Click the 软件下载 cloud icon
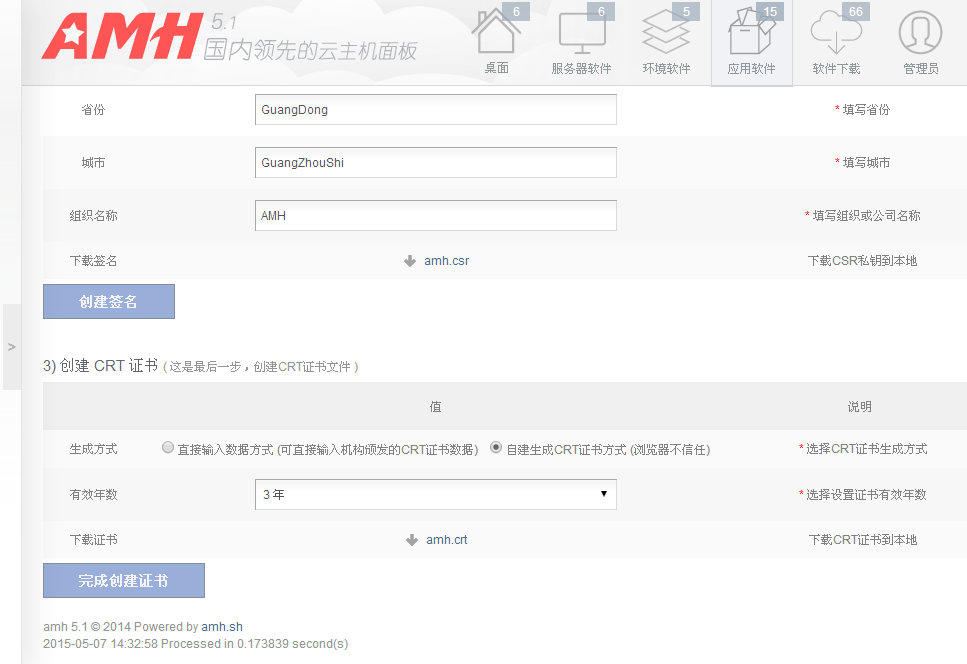 (836, 34)
